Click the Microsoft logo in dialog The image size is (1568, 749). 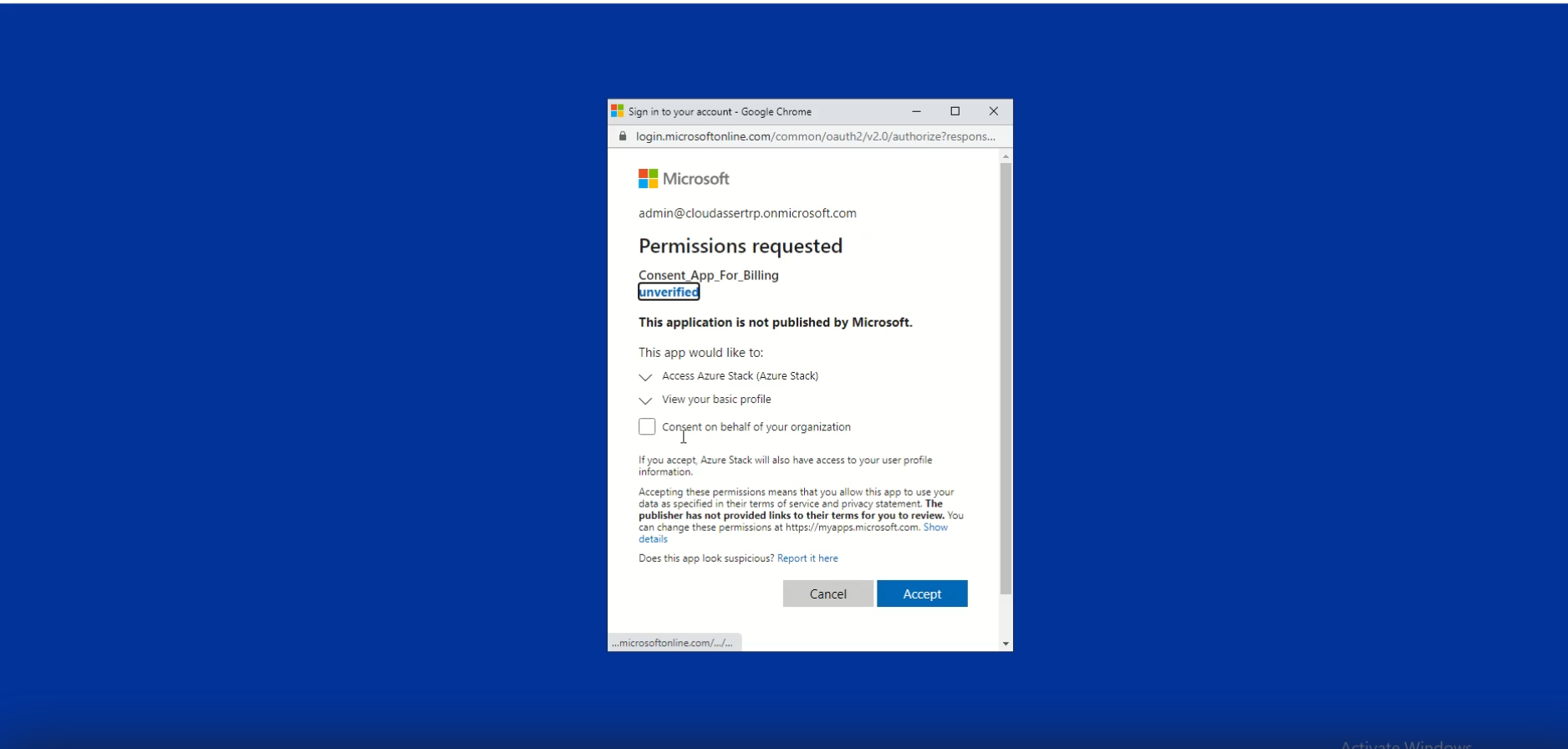point(684,179)
